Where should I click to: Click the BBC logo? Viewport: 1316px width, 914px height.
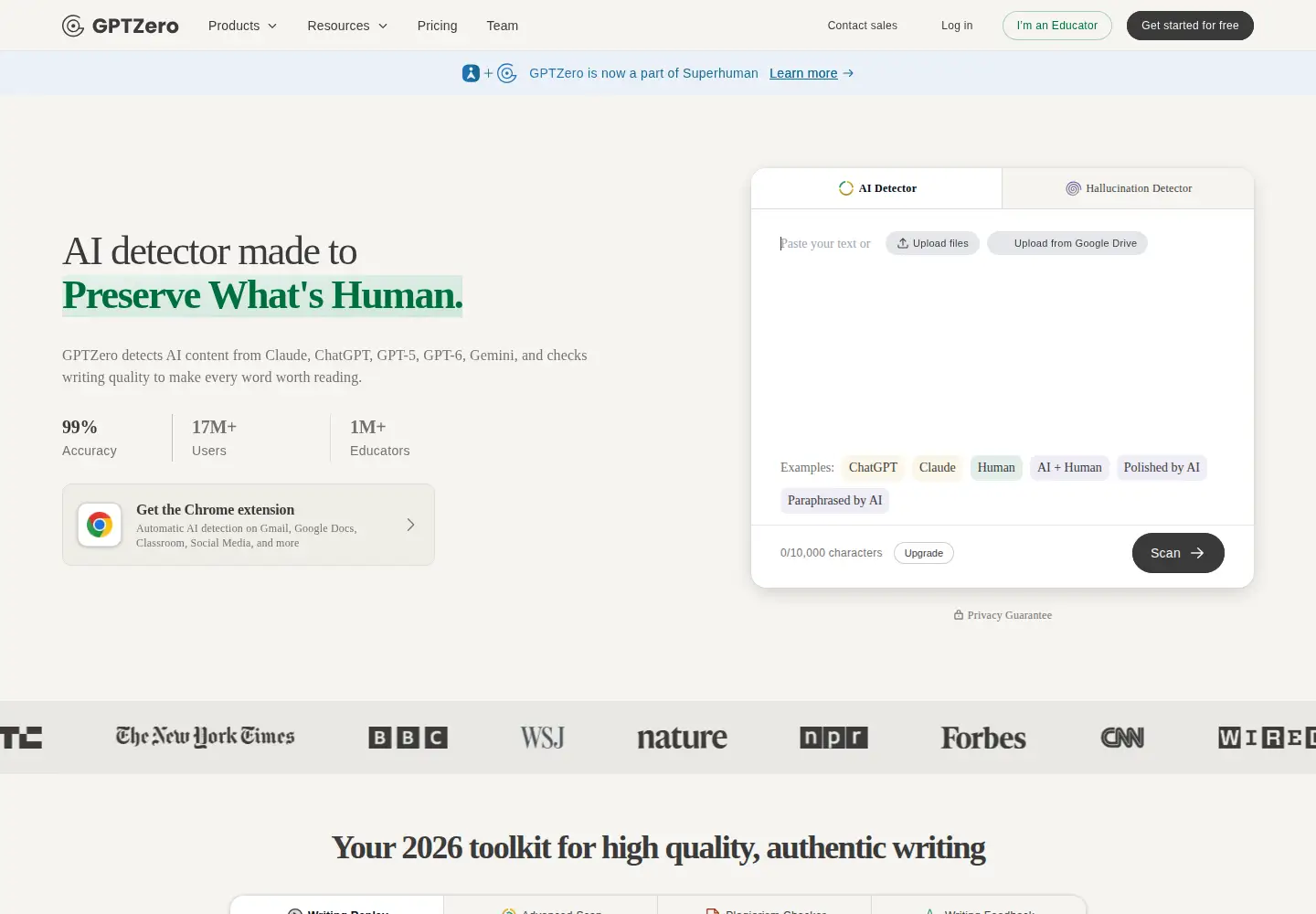(409, 738)
